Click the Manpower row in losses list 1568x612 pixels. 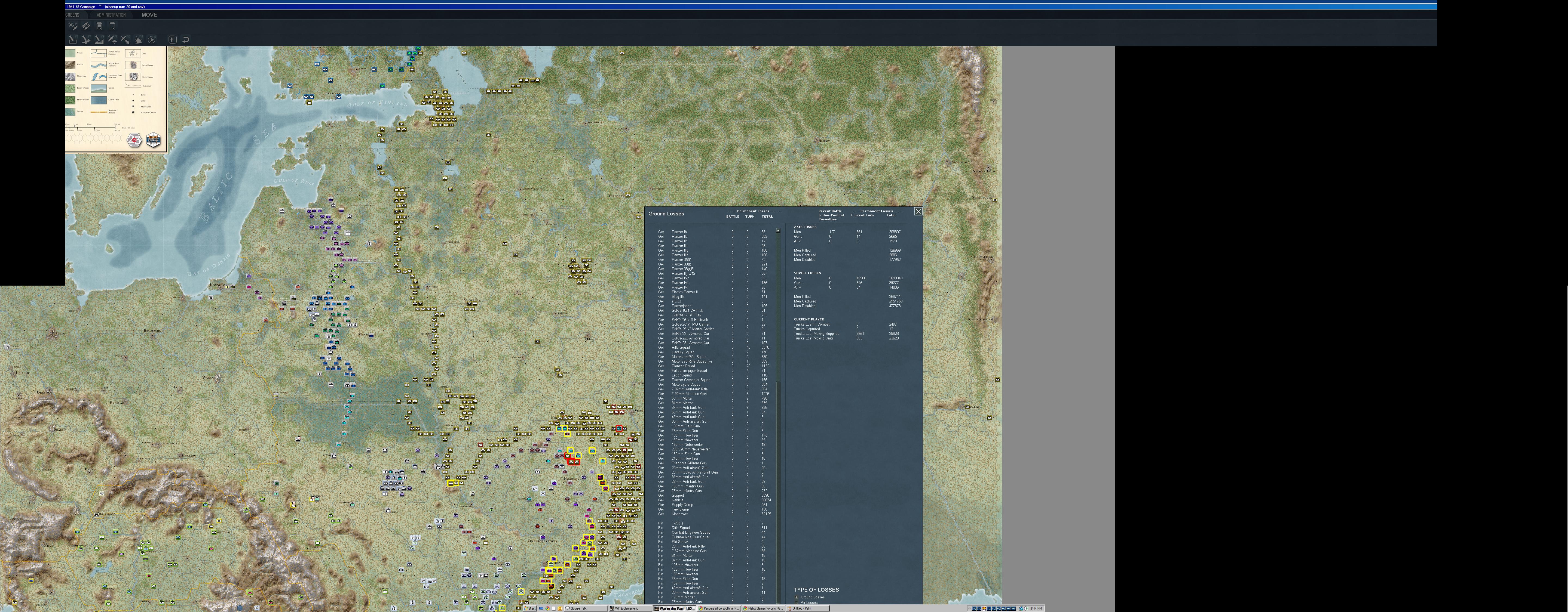[x=713, y=514]
